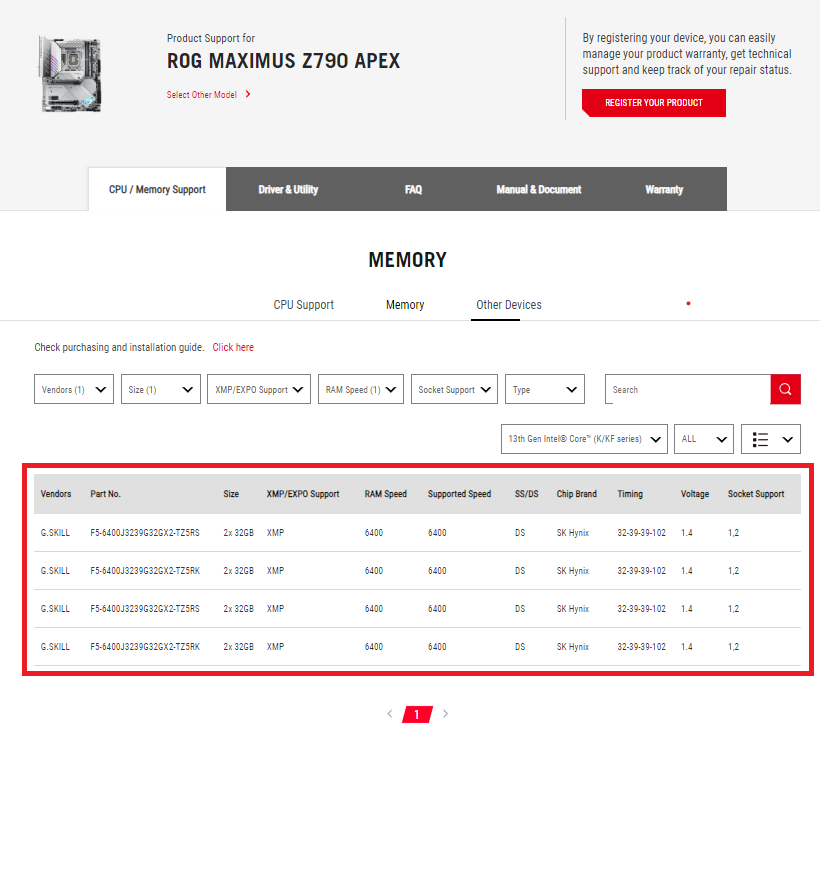Click the Register Your Product button
The width and height of the screenshot is (820, 870).
654,103
